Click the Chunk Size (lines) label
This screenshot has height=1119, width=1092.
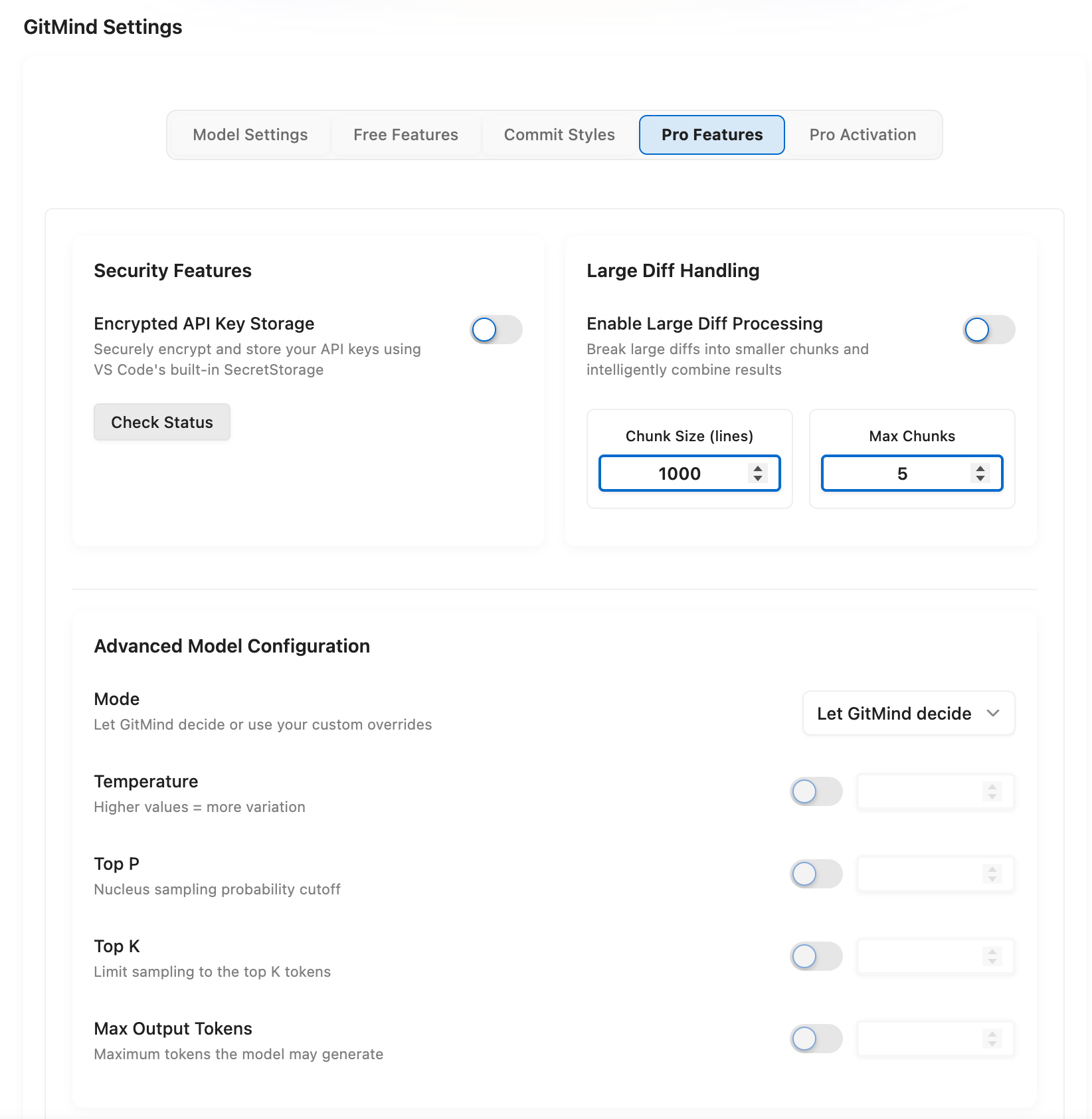(689, 436)
